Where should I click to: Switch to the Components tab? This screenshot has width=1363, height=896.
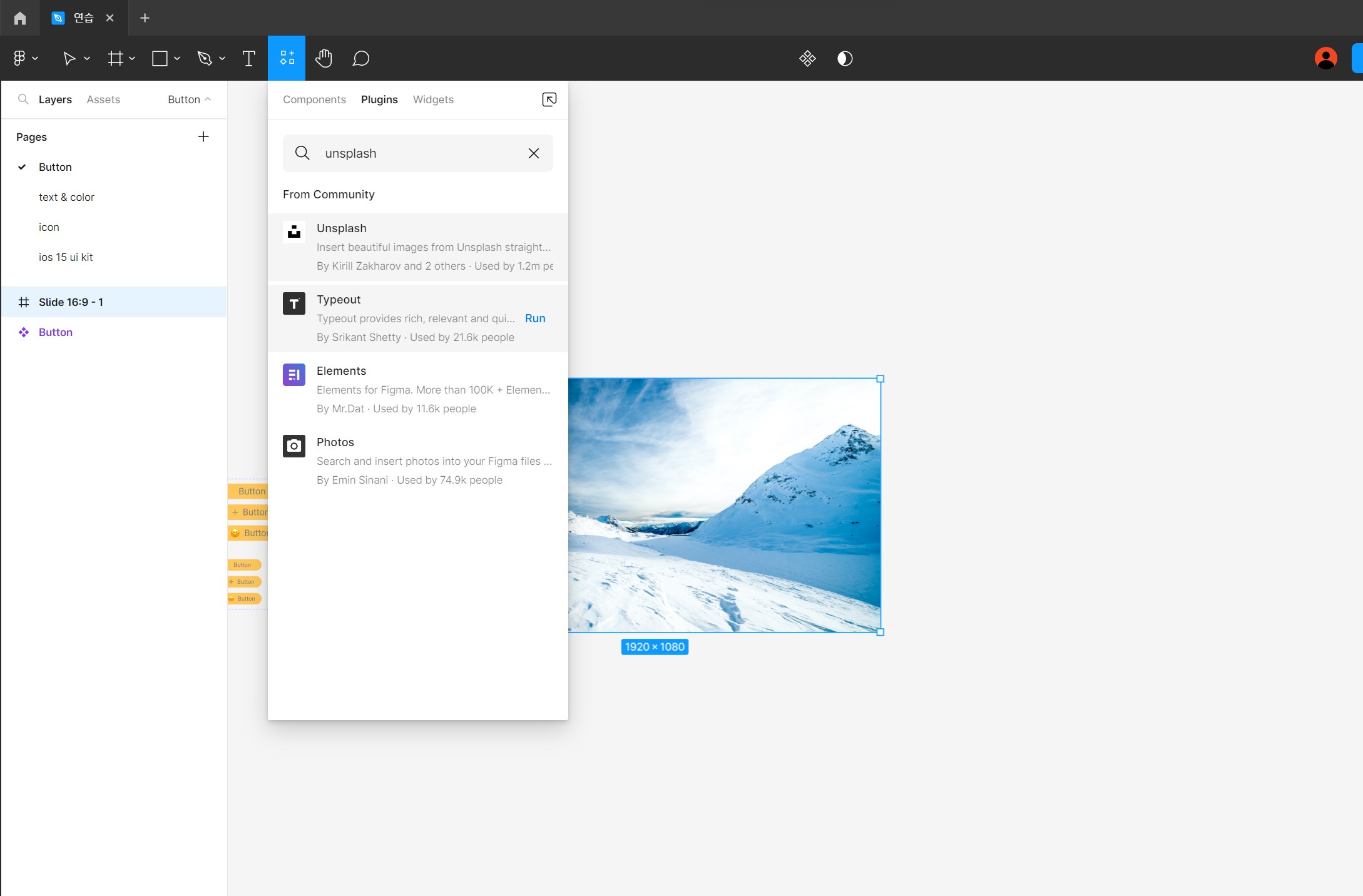click(314, 99)
